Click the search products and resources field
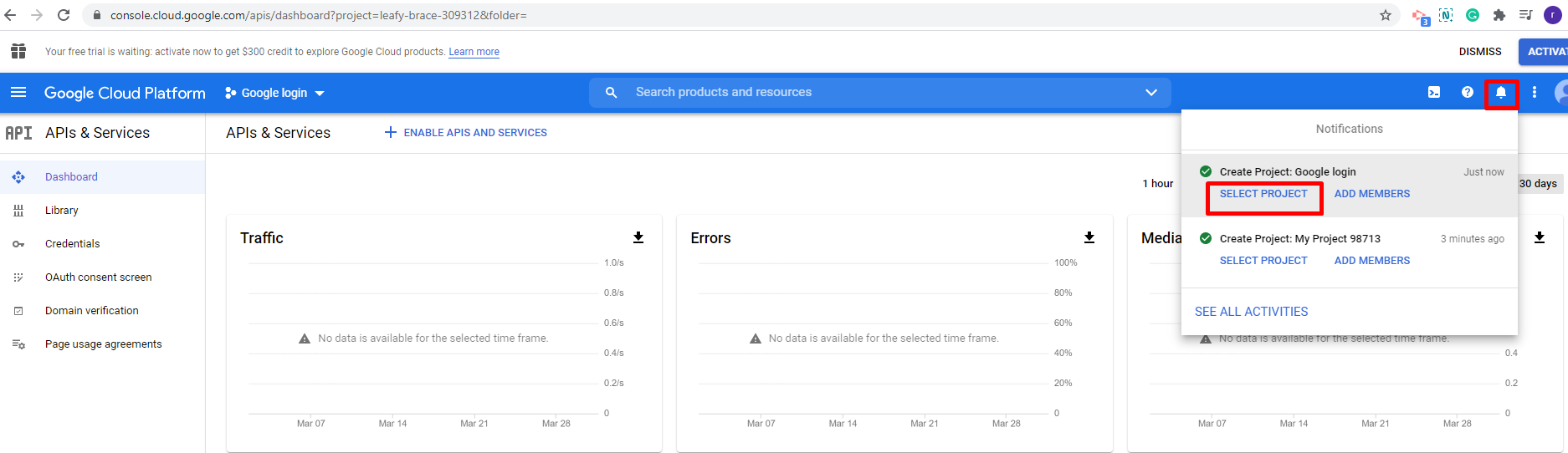 880,93
